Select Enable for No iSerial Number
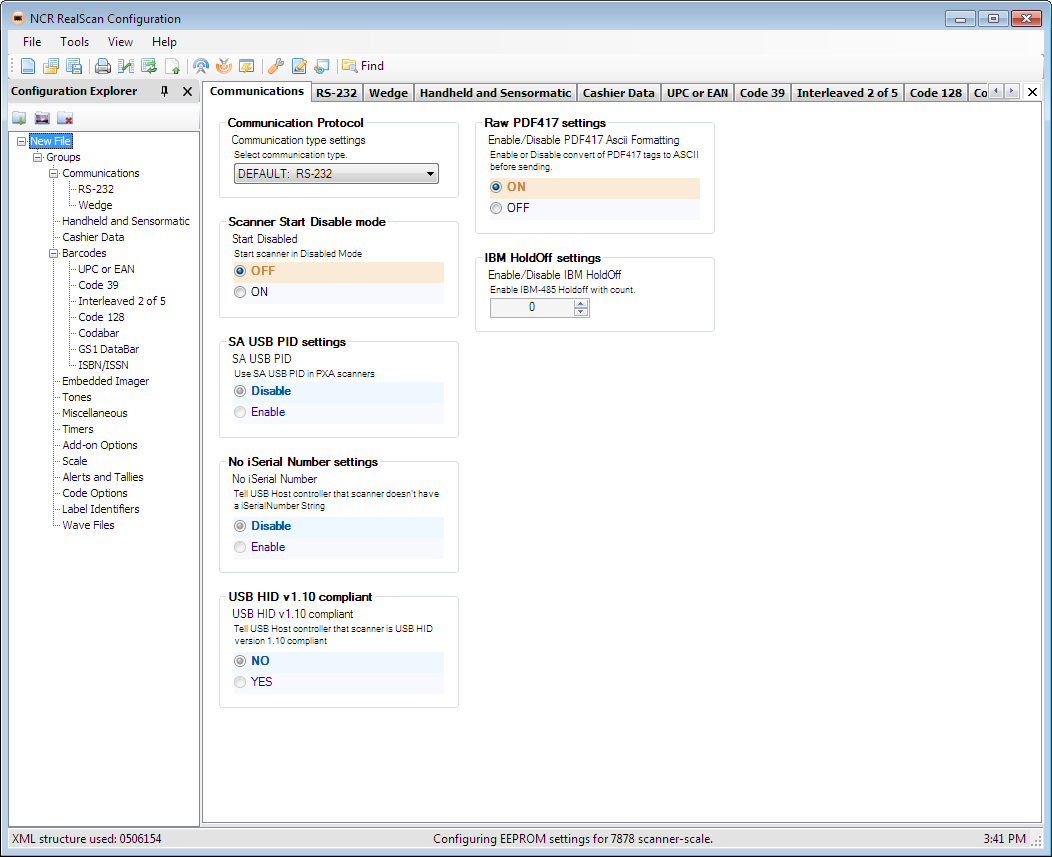The width and height of the screenshot is (1052, 857). click(240, 547)
